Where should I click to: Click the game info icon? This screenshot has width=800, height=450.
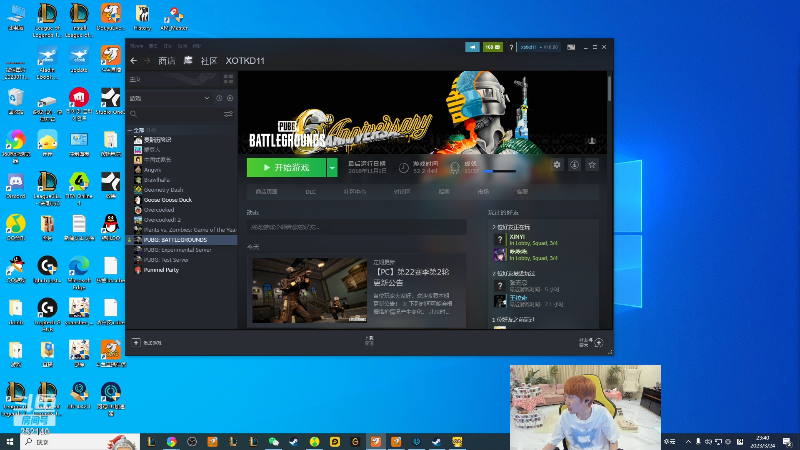(x=574, y=165)
